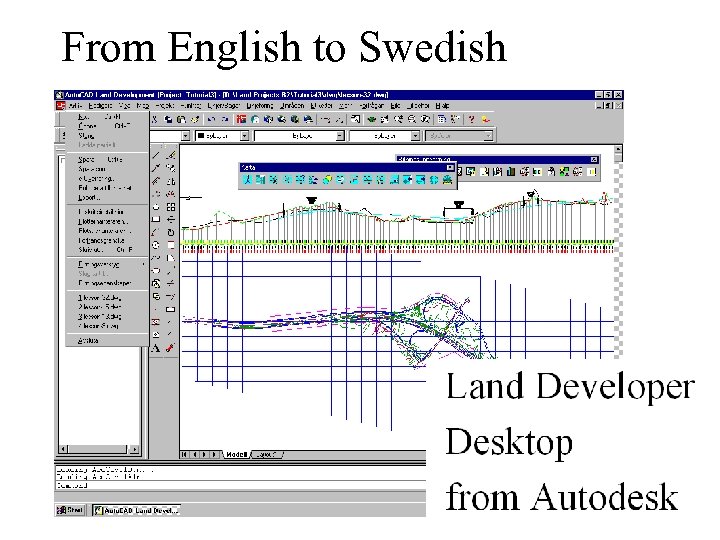Screen dimensions: 720x540
Task: Switch to the Modell tab
Action: (237, 455)
